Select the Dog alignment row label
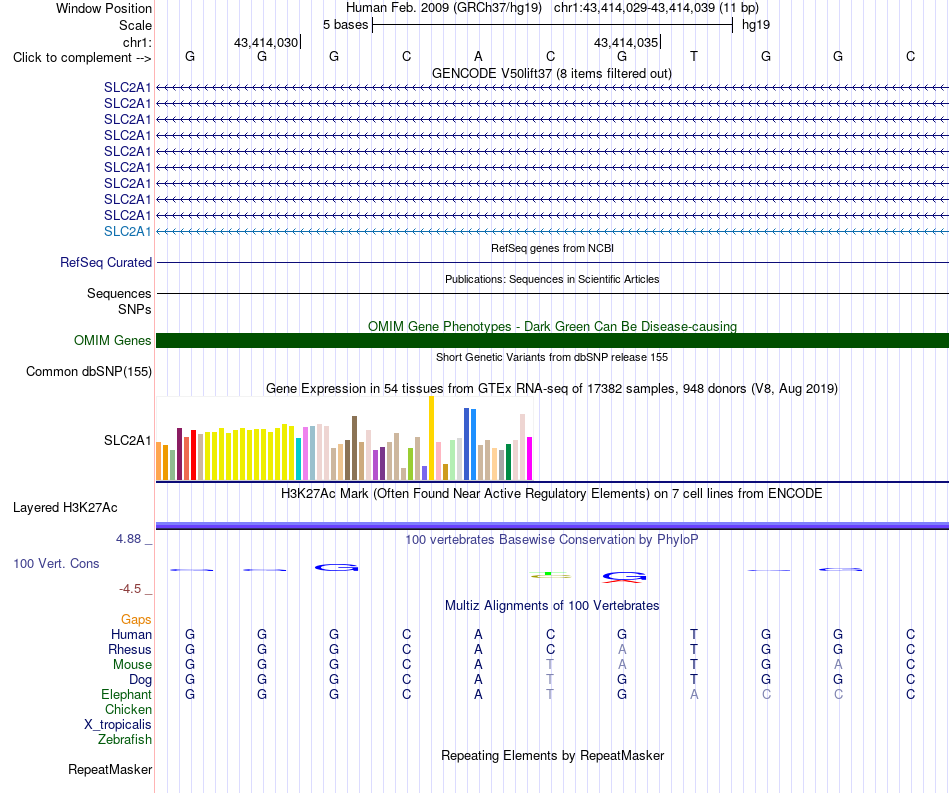This screenshot has width=950, height=793. [x=140, y=680]
